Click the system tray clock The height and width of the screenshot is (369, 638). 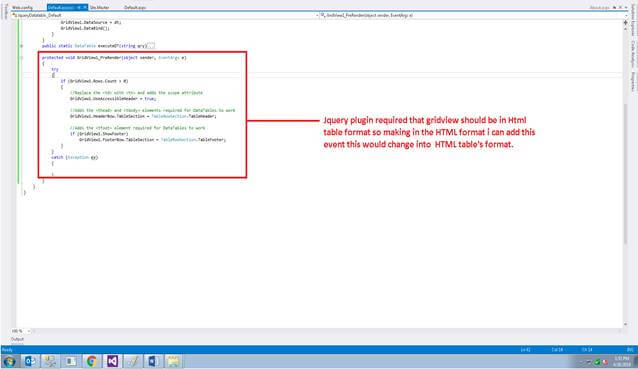[621, 361]
